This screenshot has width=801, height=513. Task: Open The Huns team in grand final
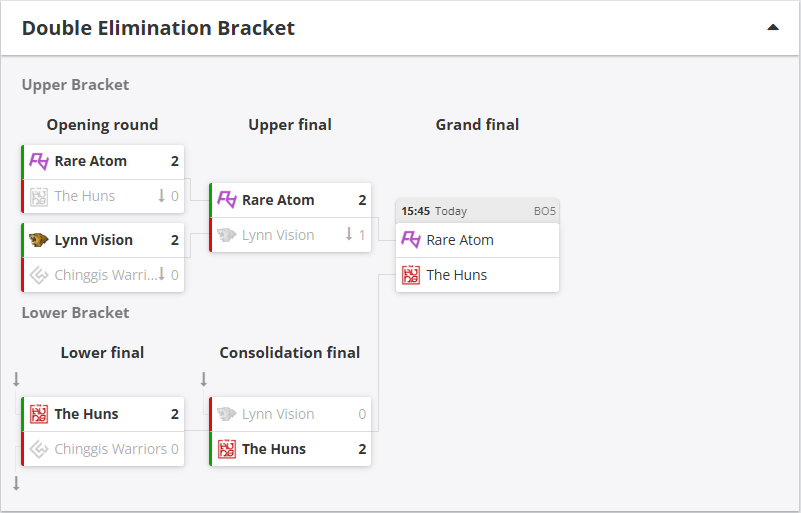click(457, 275)
